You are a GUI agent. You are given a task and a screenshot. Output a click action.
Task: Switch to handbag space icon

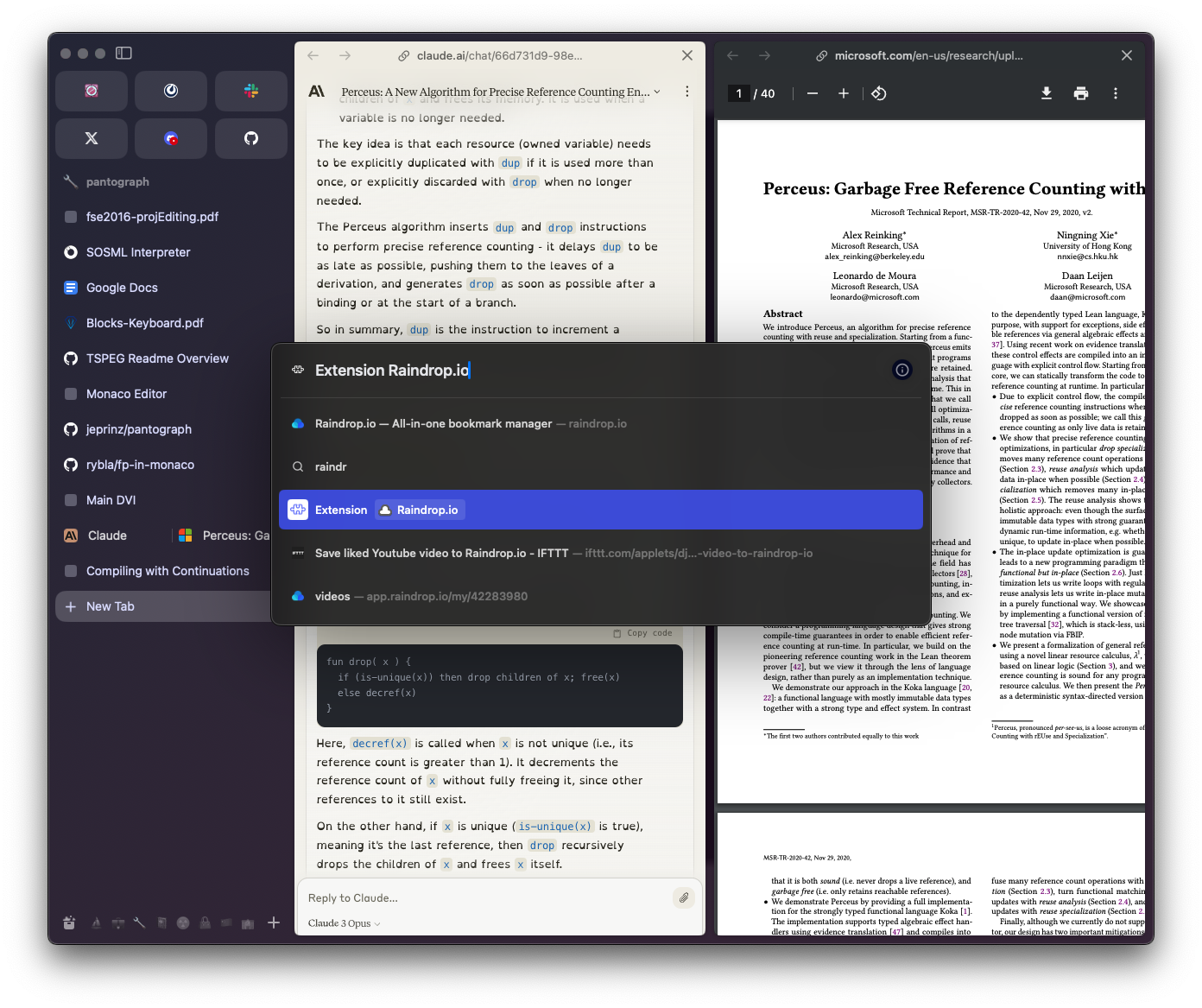point(205,922)
